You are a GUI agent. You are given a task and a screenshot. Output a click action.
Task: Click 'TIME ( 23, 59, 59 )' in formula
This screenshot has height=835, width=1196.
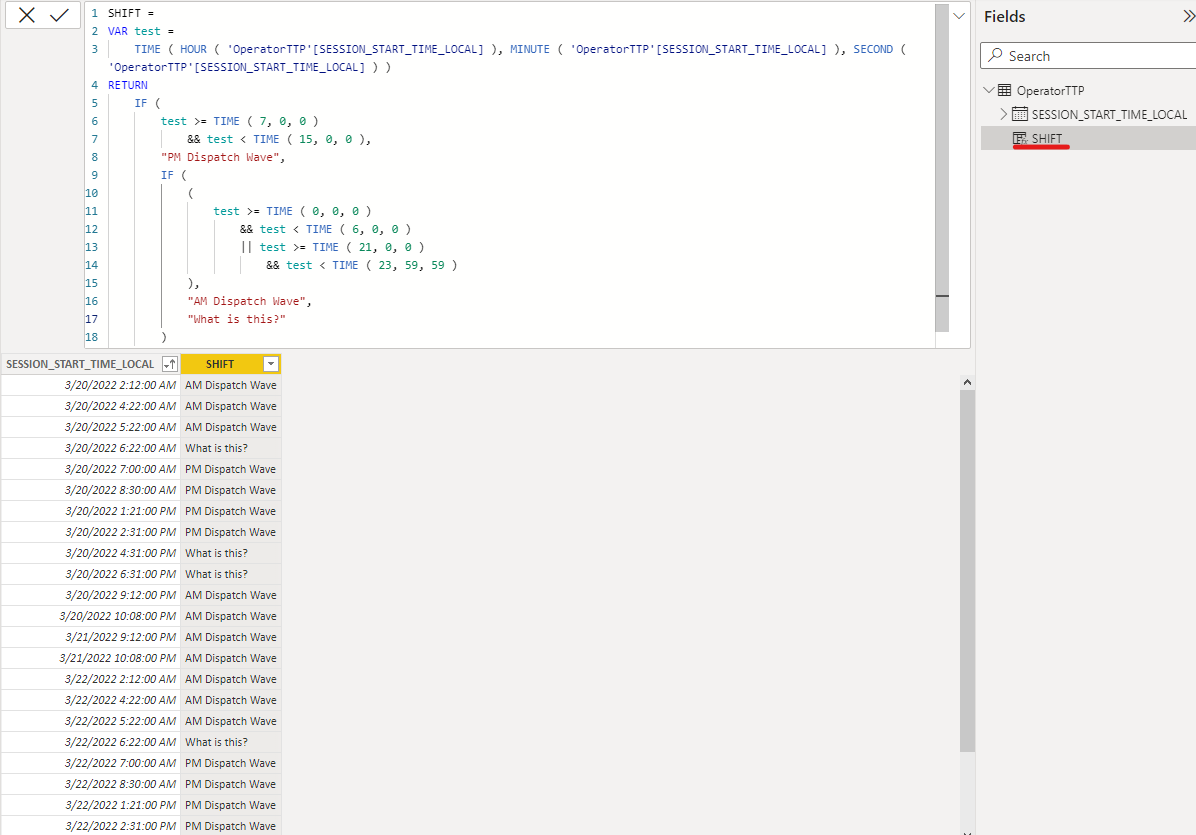click(394, 265)
